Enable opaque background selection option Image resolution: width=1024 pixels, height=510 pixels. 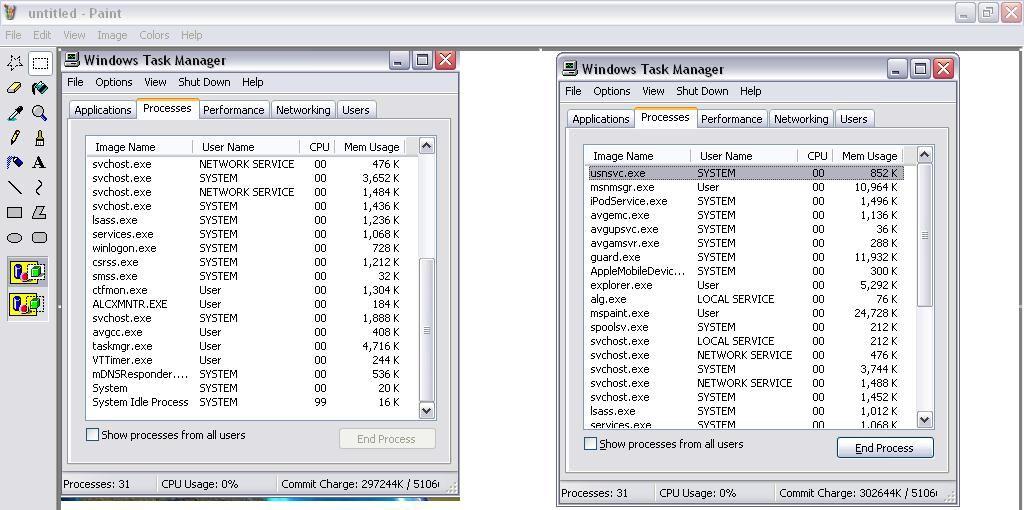27,272
